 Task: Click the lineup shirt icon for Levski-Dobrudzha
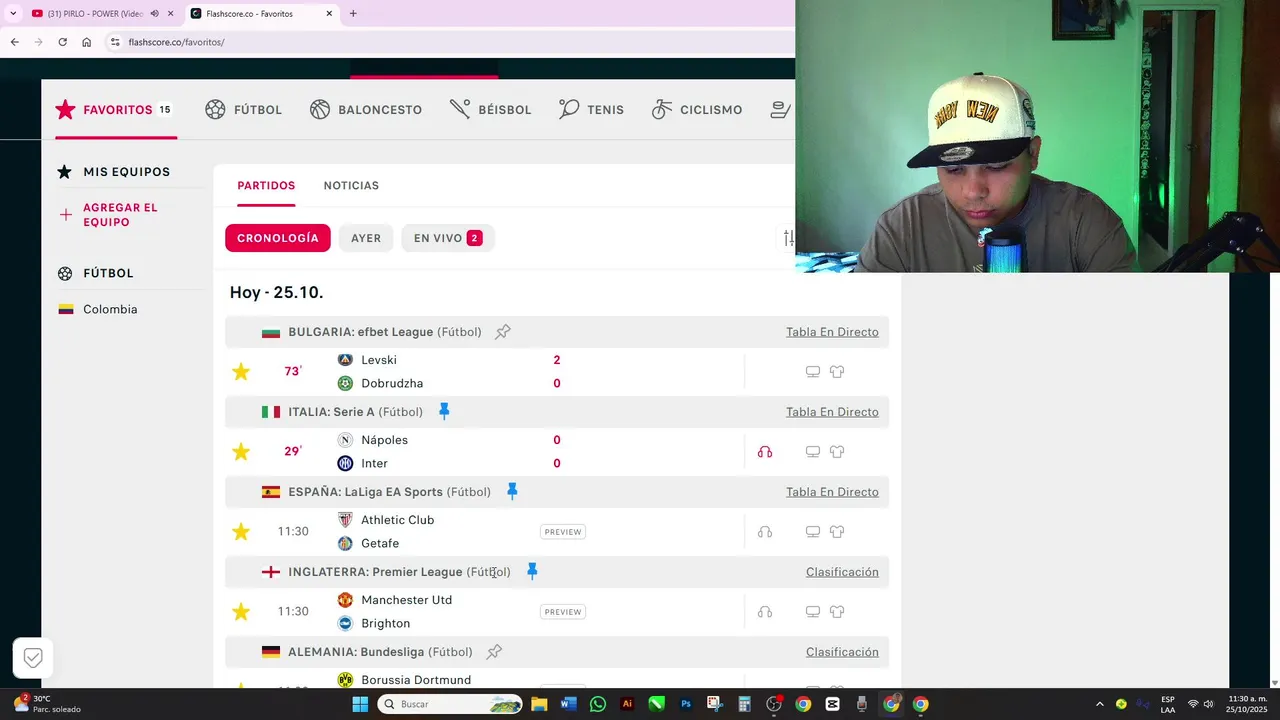click(x=837, y=372)
